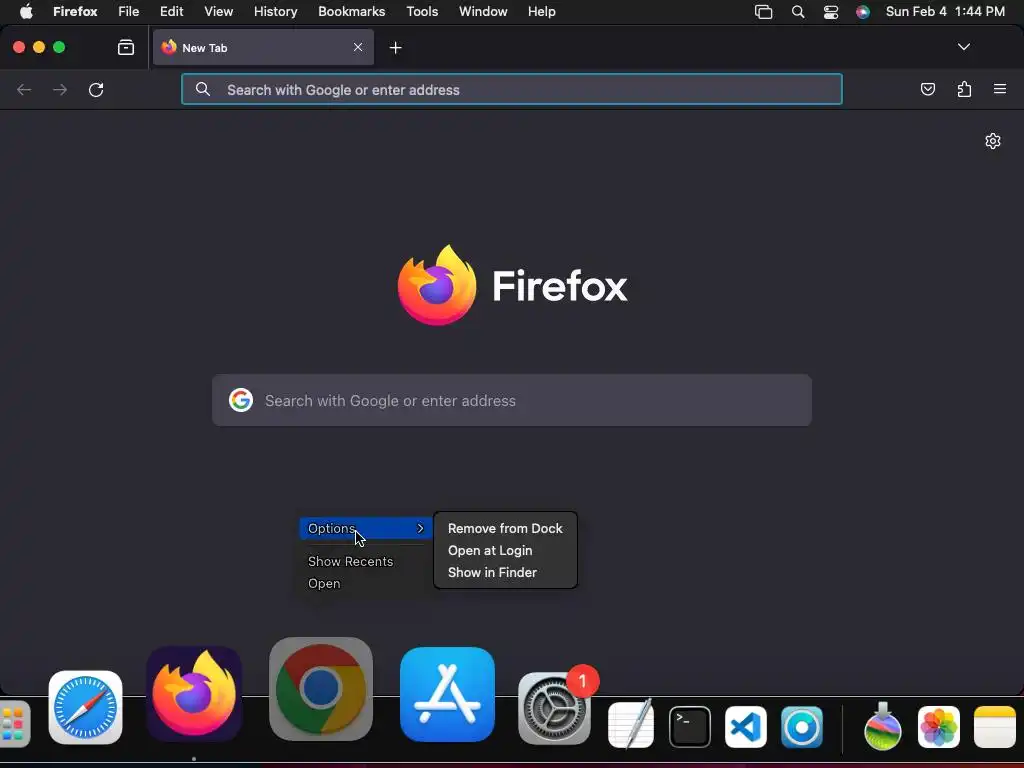Reload the current page
The width and height of the screenshot is (1024, 768).
coord(96,89)
